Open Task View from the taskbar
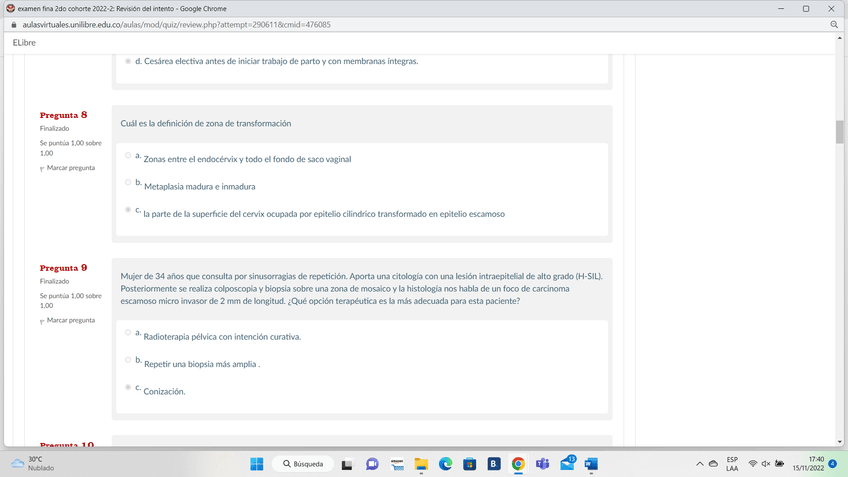848x477 pixels. [347, 464]
